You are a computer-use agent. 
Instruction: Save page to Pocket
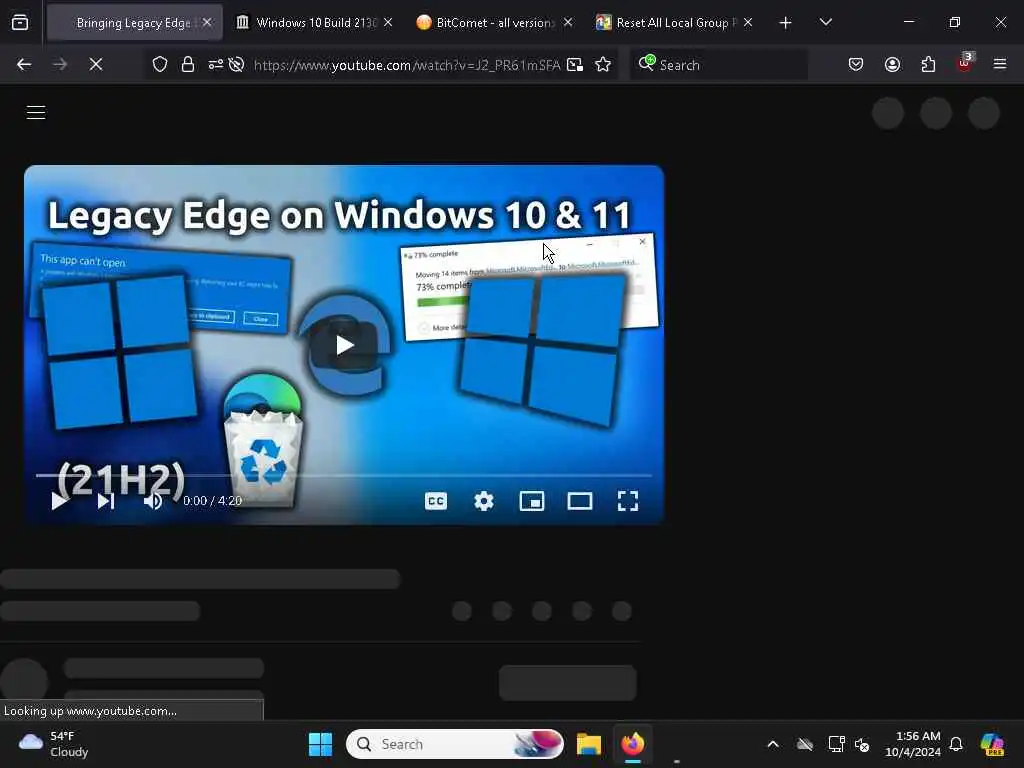pos(856,64)
